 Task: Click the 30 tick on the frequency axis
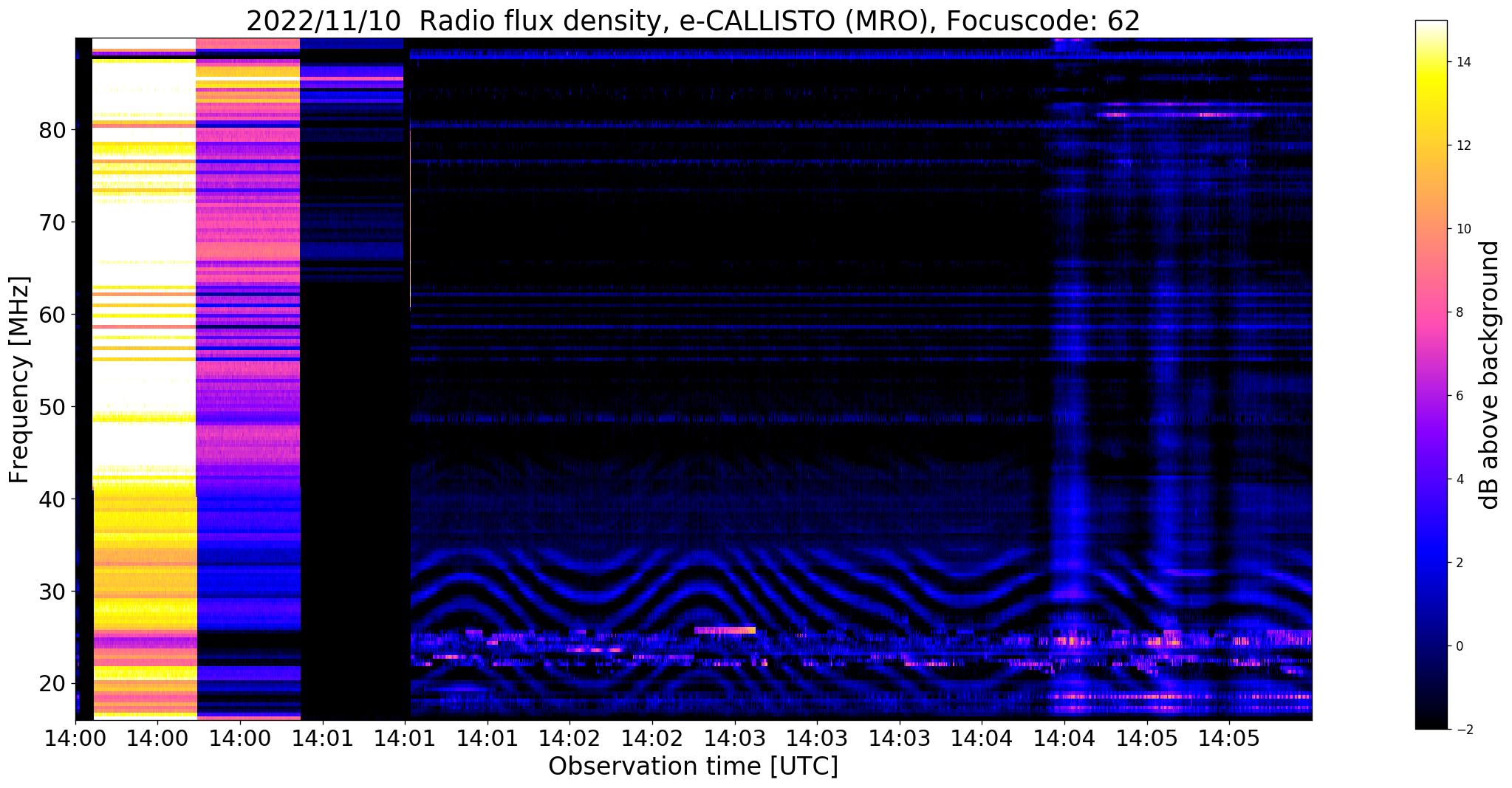53,592
